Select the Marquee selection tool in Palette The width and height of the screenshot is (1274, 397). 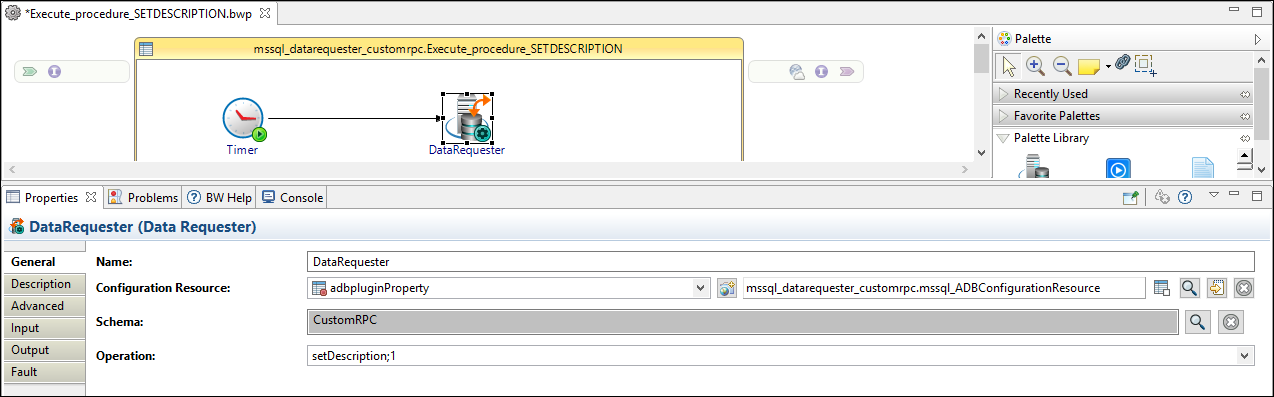tap(1146, 66)
